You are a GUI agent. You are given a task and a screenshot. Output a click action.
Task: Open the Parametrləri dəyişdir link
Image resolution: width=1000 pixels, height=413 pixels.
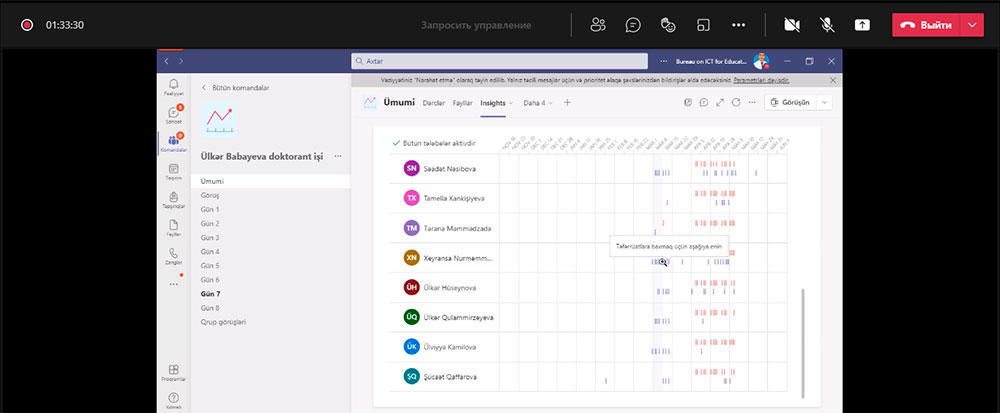[761, 80]
